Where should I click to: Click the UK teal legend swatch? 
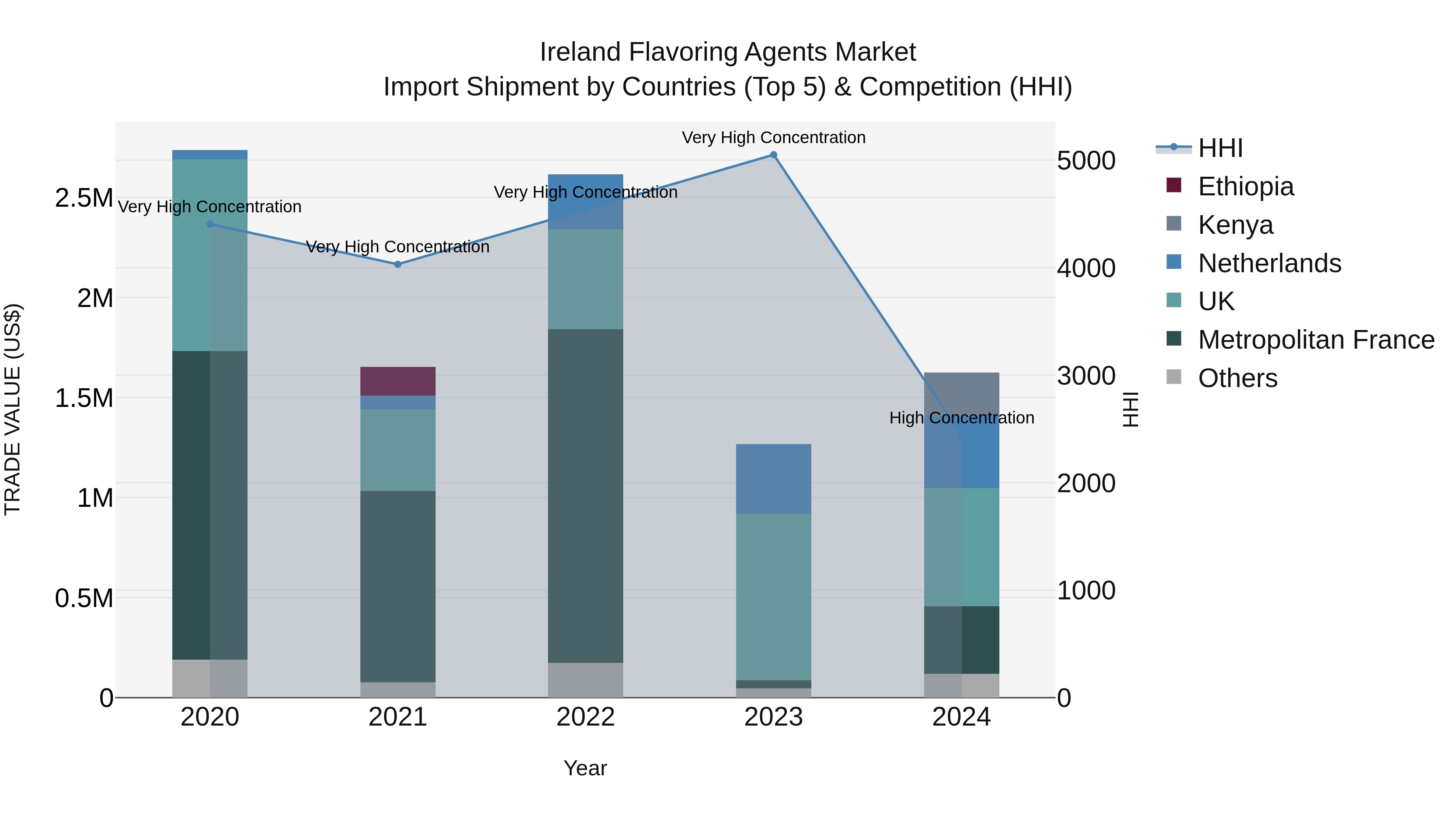click(x=1174, y=300)
